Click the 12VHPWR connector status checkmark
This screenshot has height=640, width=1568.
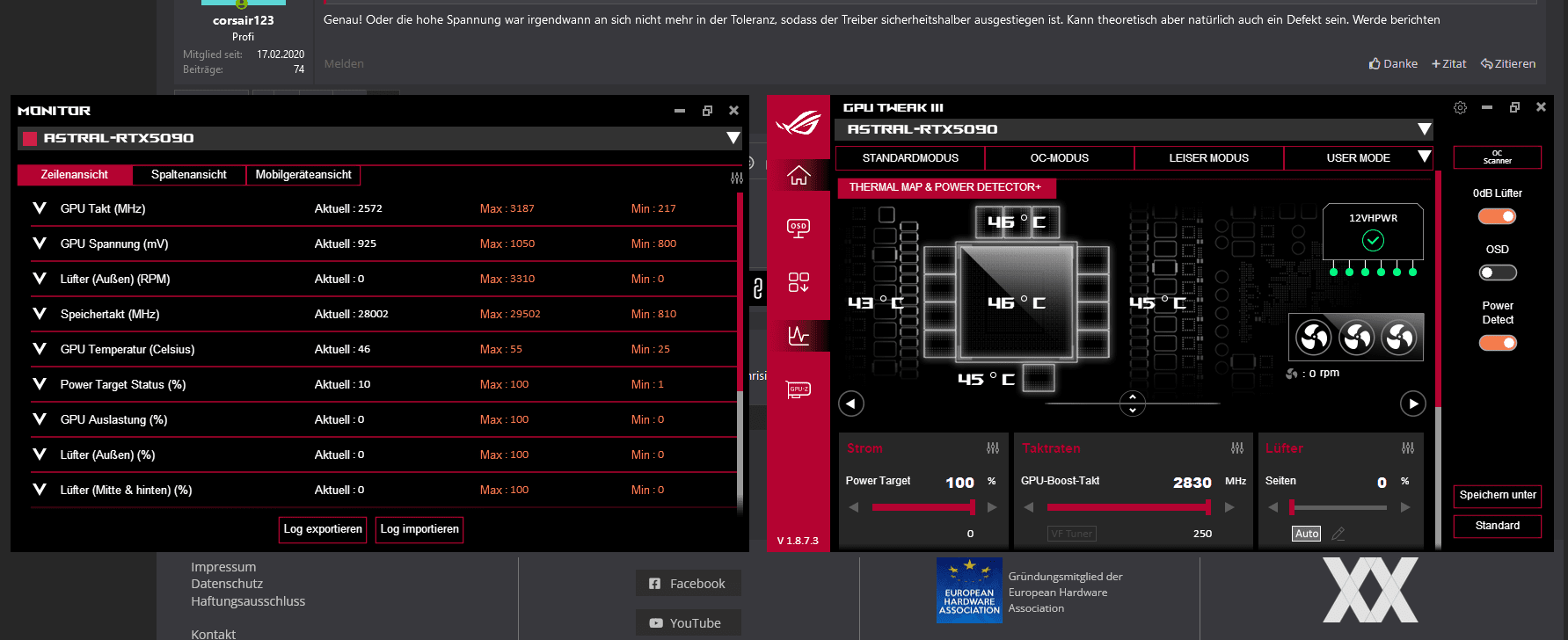click(x=1373, y=240)
